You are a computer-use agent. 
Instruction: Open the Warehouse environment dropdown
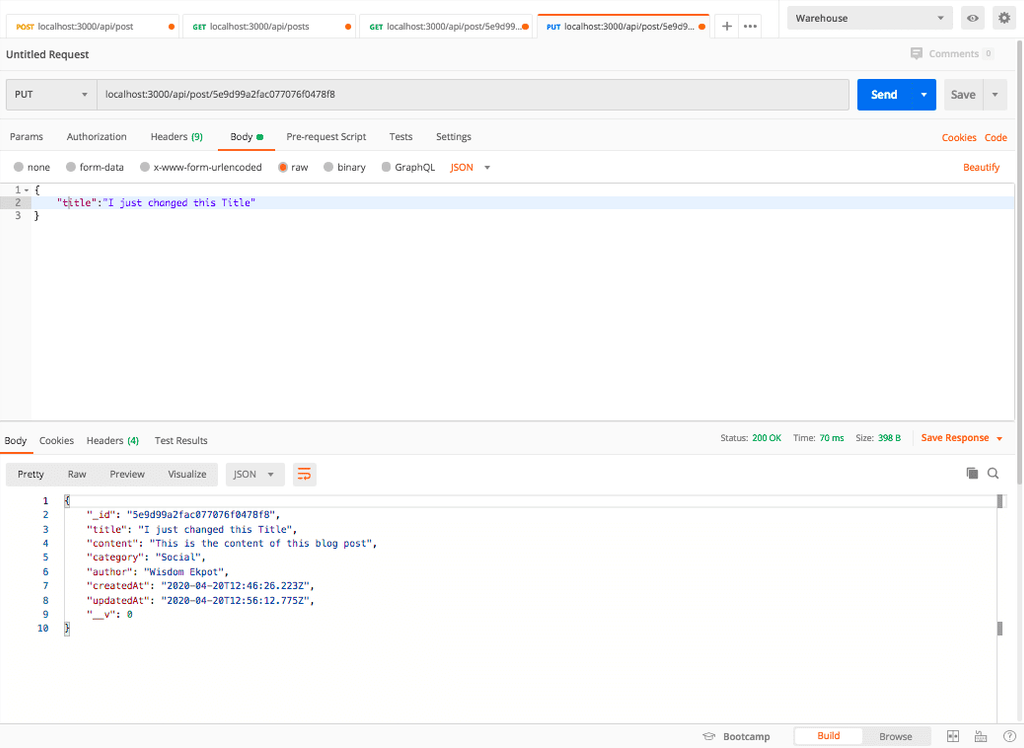(870, 18)
